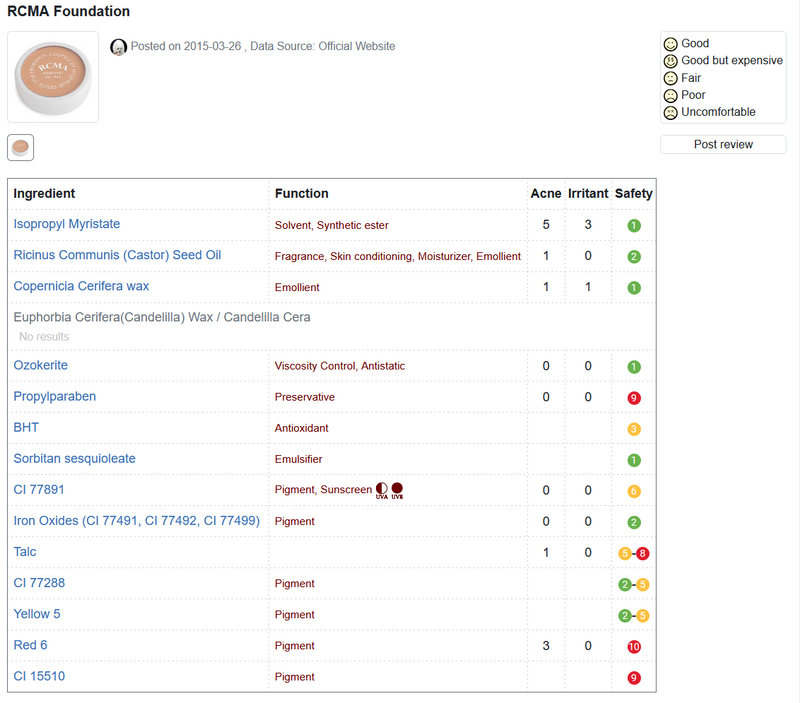
Task: Open the Sorbitan sesquioleate link
Action: pyautogui.click(x=74, y=459)
